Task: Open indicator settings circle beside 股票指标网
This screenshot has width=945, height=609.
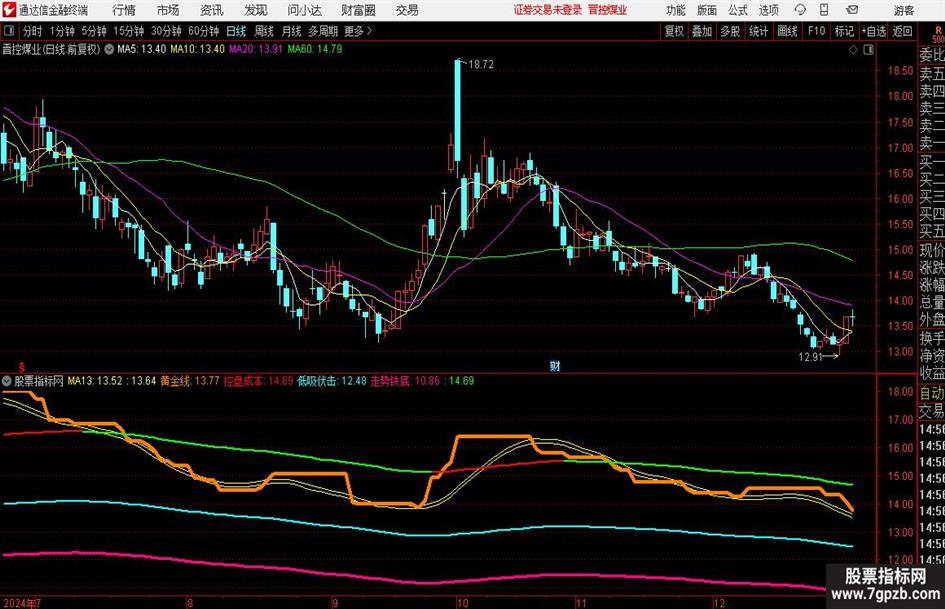Action: [x=7, y=381]
